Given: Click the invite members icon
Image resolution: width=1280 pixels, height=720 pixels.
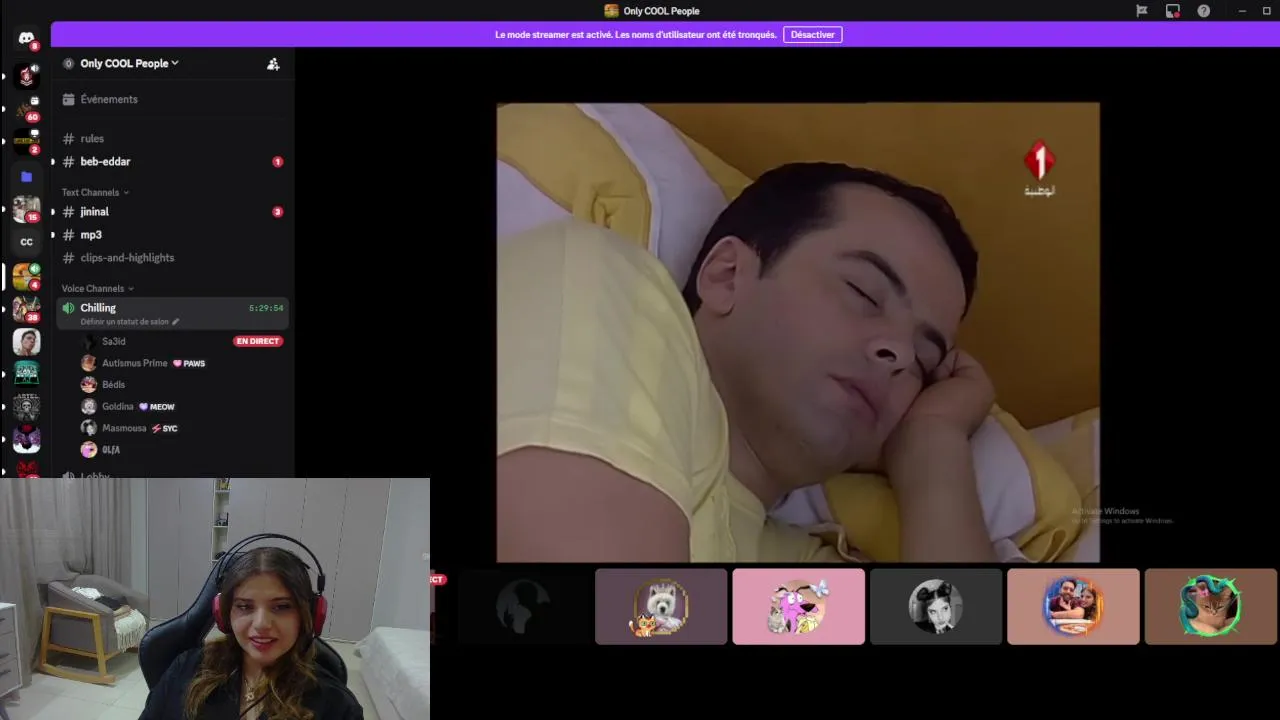Looking at the screenshot, I should pos(273,63).
